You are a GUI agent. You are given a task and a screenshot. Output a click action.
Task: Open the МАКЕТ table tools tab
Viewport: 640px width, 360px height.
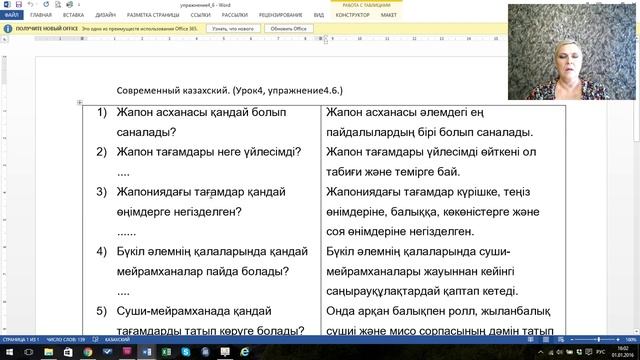389,15
